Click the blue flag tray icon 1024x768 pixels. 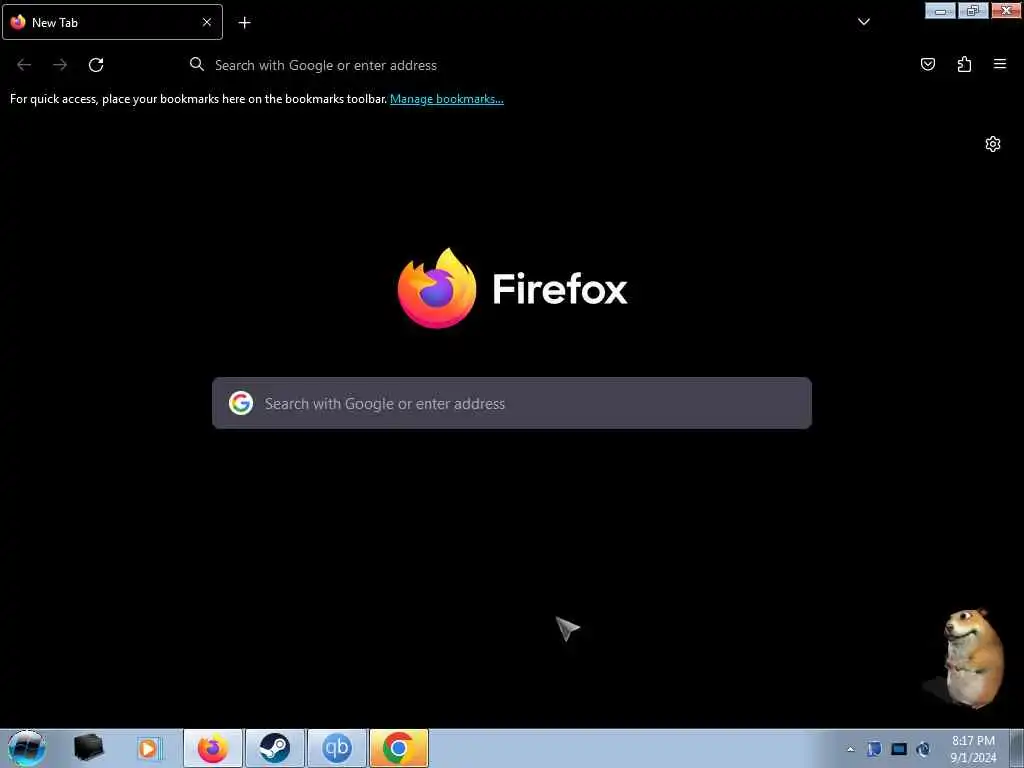(874, 749)
